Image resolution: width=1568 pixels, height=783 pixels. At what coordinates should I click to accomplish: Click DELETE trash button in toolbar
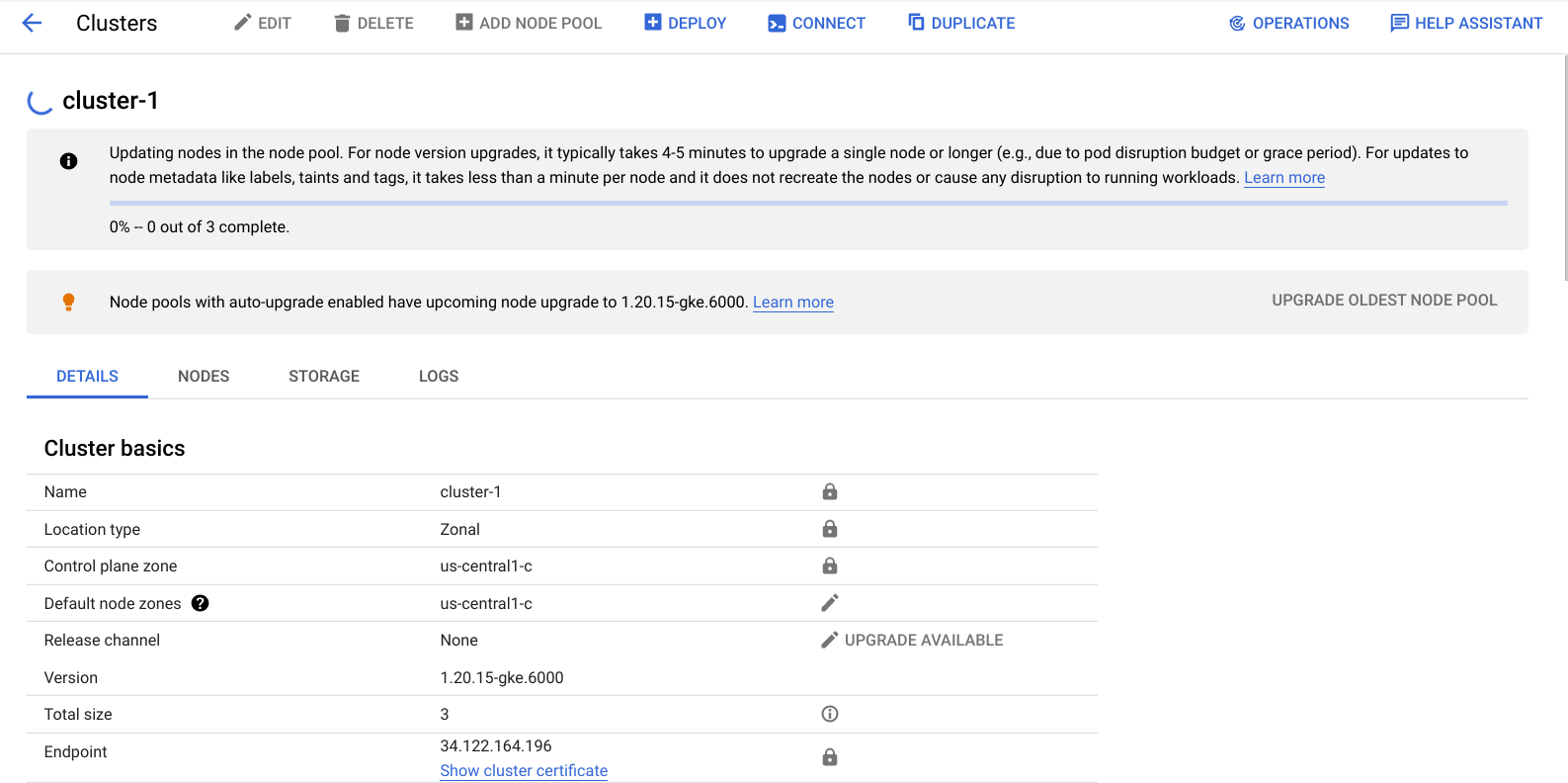[x=373, y=23]
